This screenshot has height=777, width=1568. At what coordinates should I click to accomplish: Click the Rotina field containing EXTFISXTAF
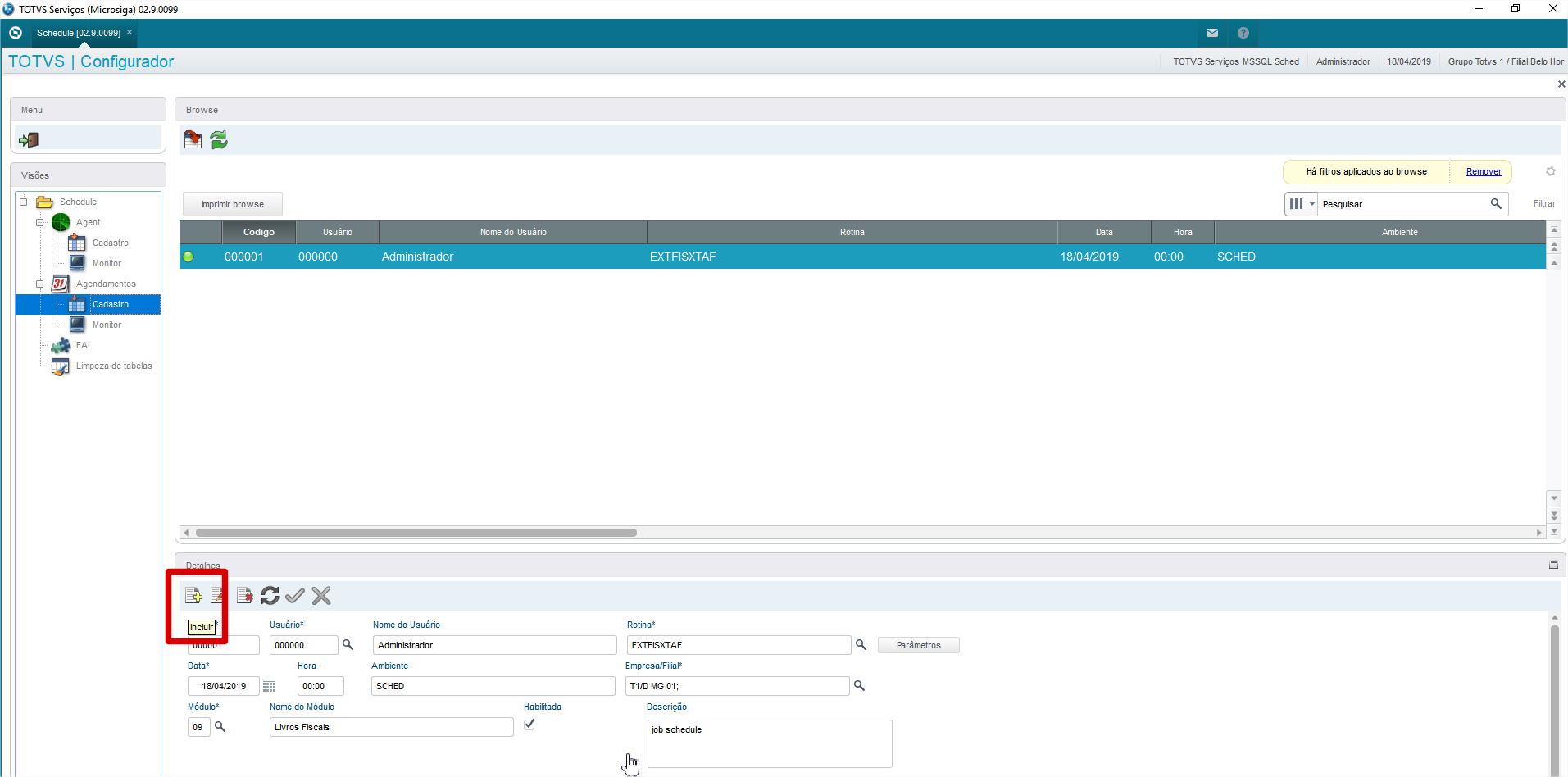click(739, 645)
